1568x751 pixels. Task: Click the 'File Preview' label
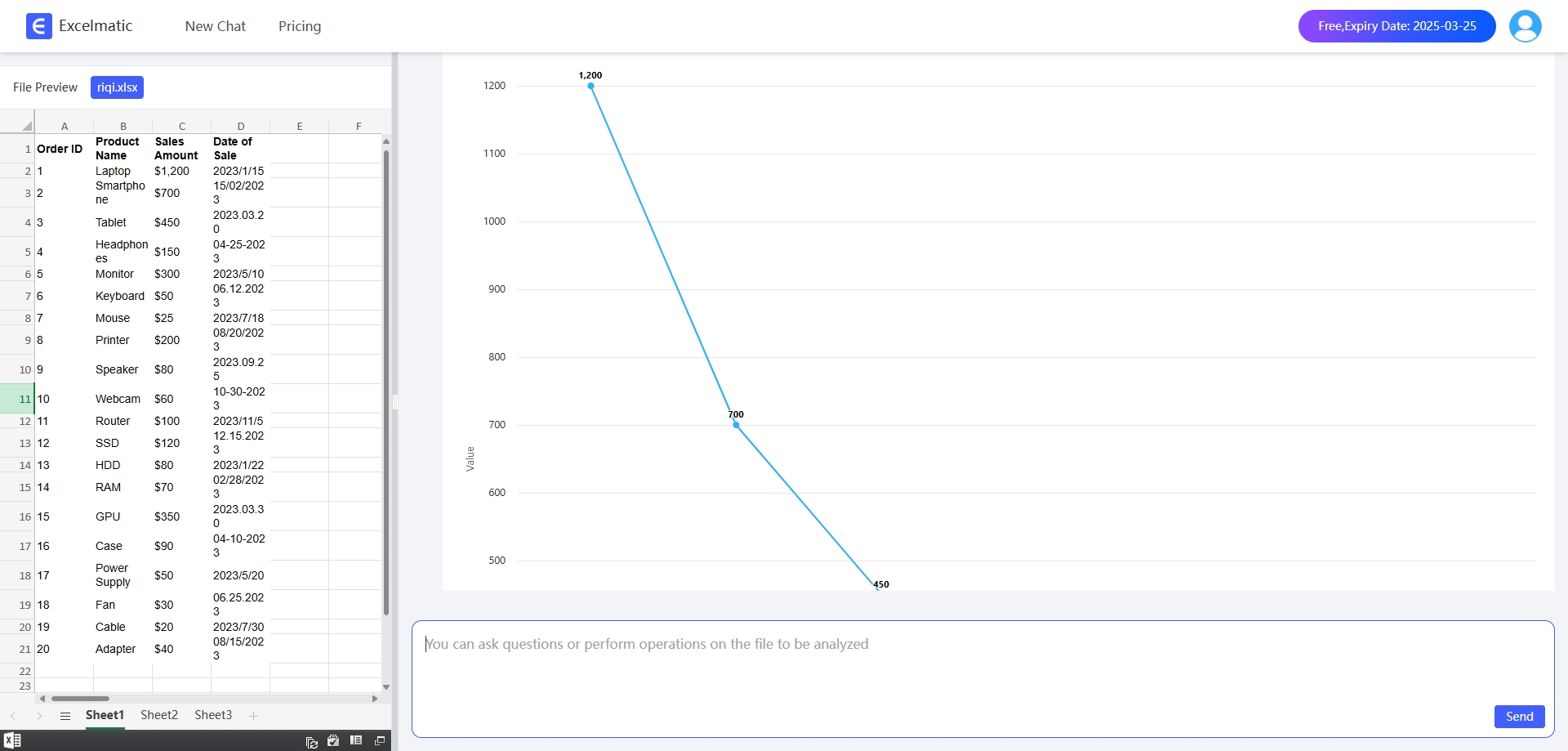pos(45,87)
